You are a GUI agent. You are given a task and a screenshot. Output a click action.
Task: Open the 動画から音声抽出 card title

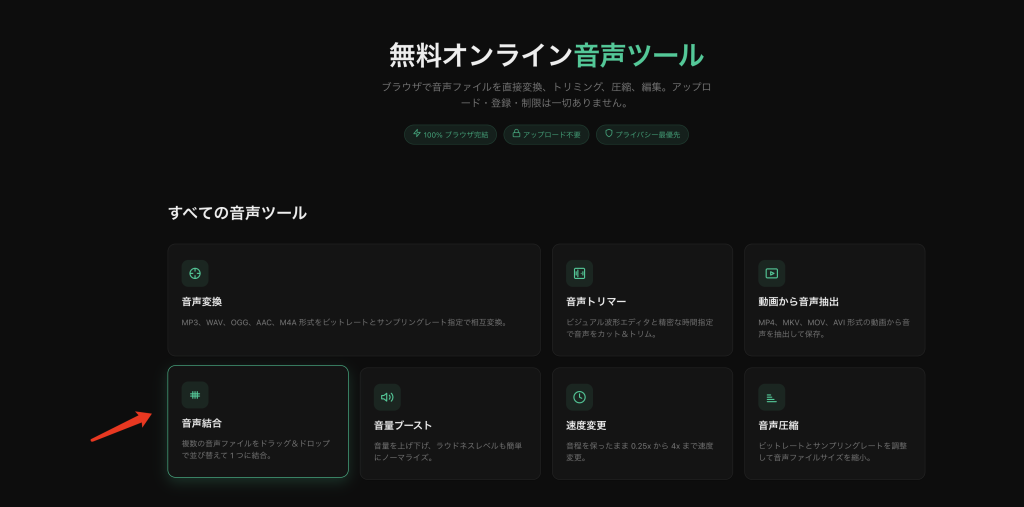click(798, 302)
